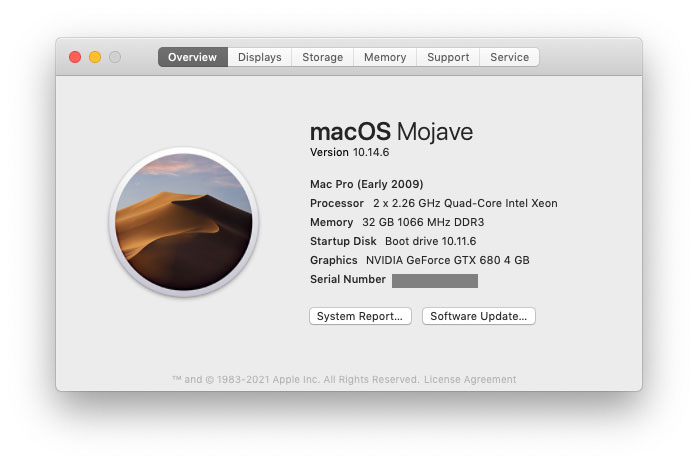Open the License Agreement link
The height and width of the screenshot is (465, 698).
470,380
